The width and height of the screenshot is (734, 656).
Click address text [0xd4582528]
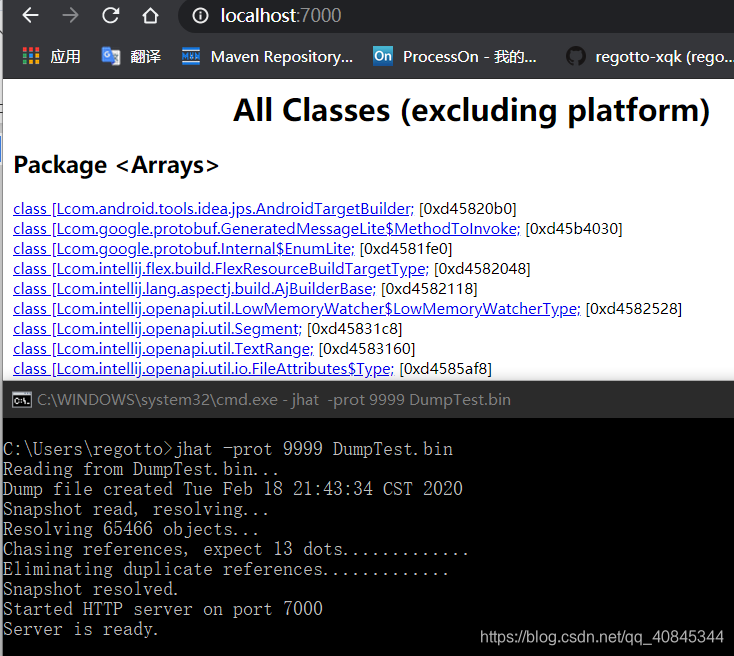pos(634,309)
